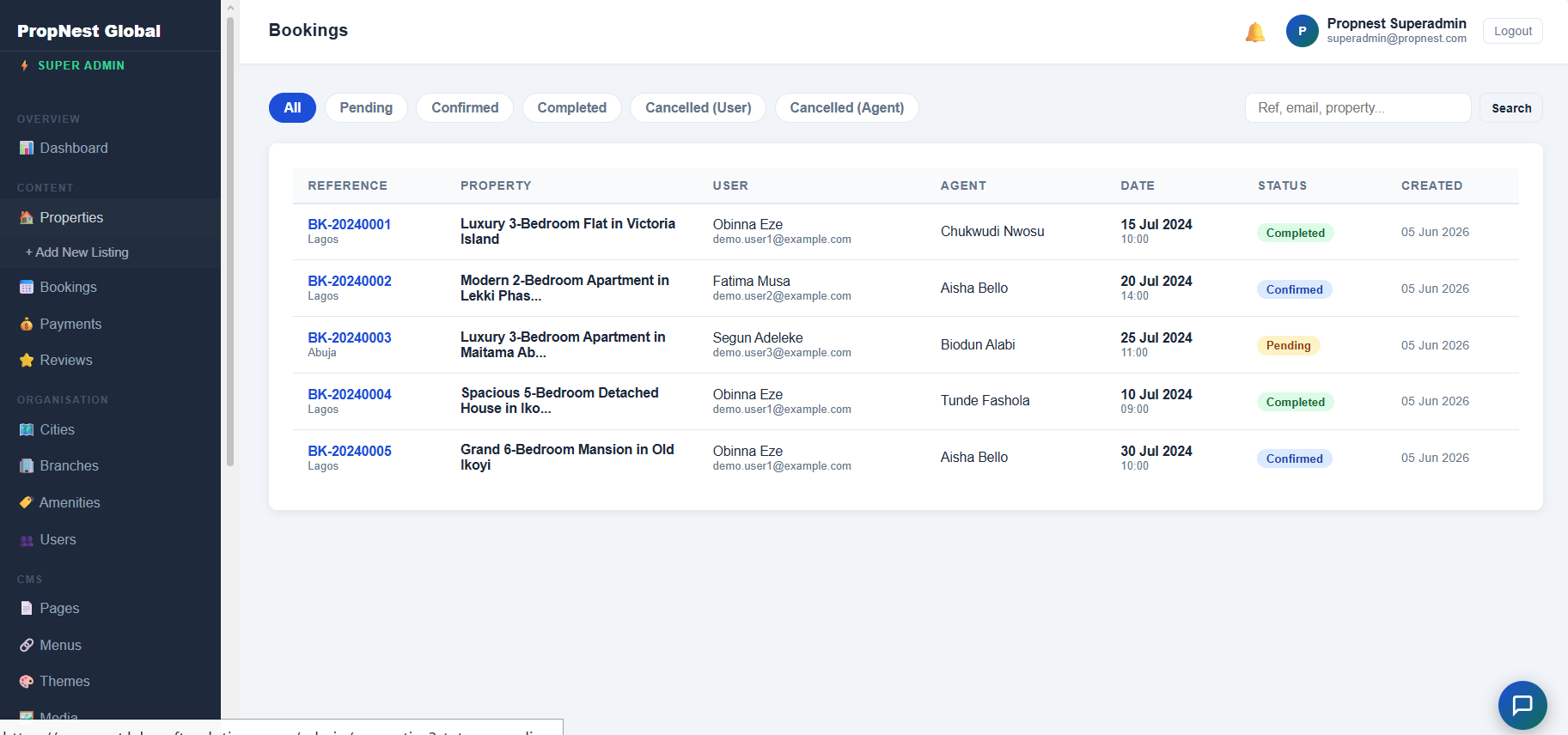Open Properties in the sidebar
Viewport: 1568px width, 735px height.
click(x=110, y=217)
